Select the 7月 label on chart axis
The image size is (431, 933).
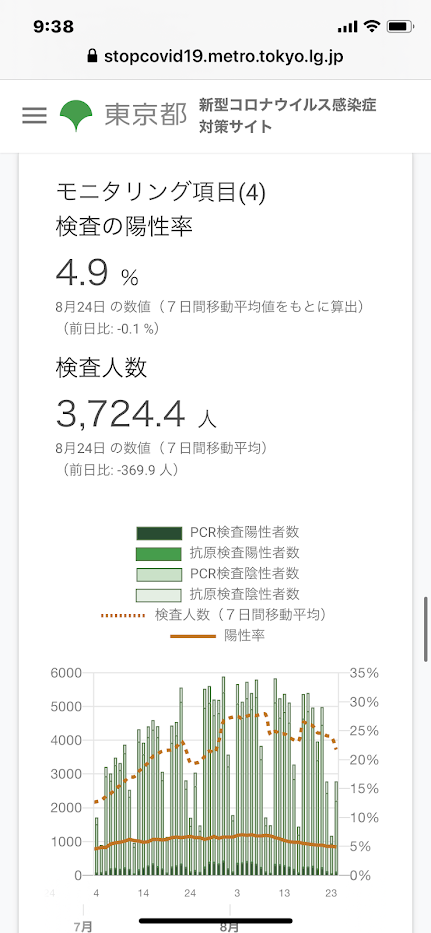[83, 926]
